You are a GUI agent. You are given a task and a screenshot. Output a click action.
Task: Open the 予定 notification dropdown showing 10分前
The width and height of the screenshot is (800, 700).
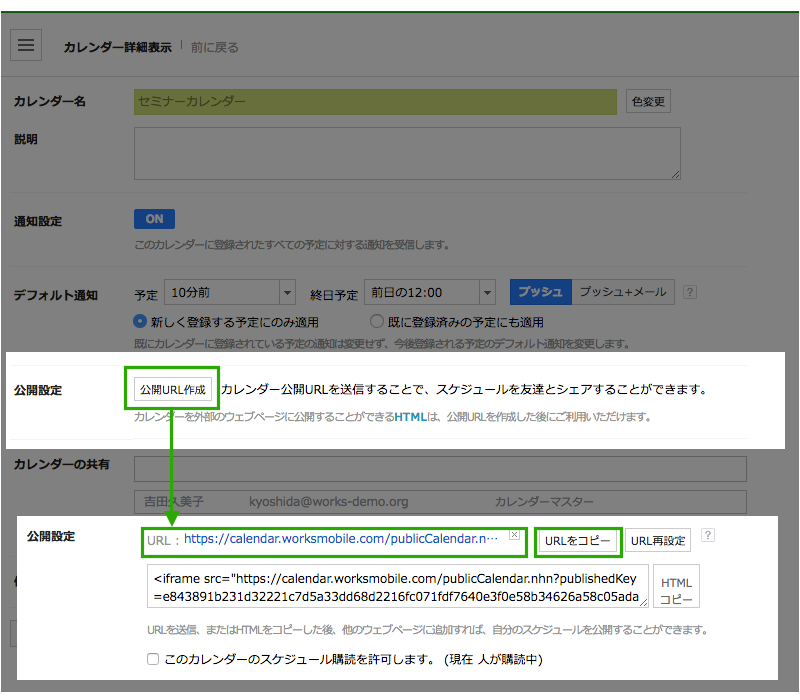(x=229, y=293)
